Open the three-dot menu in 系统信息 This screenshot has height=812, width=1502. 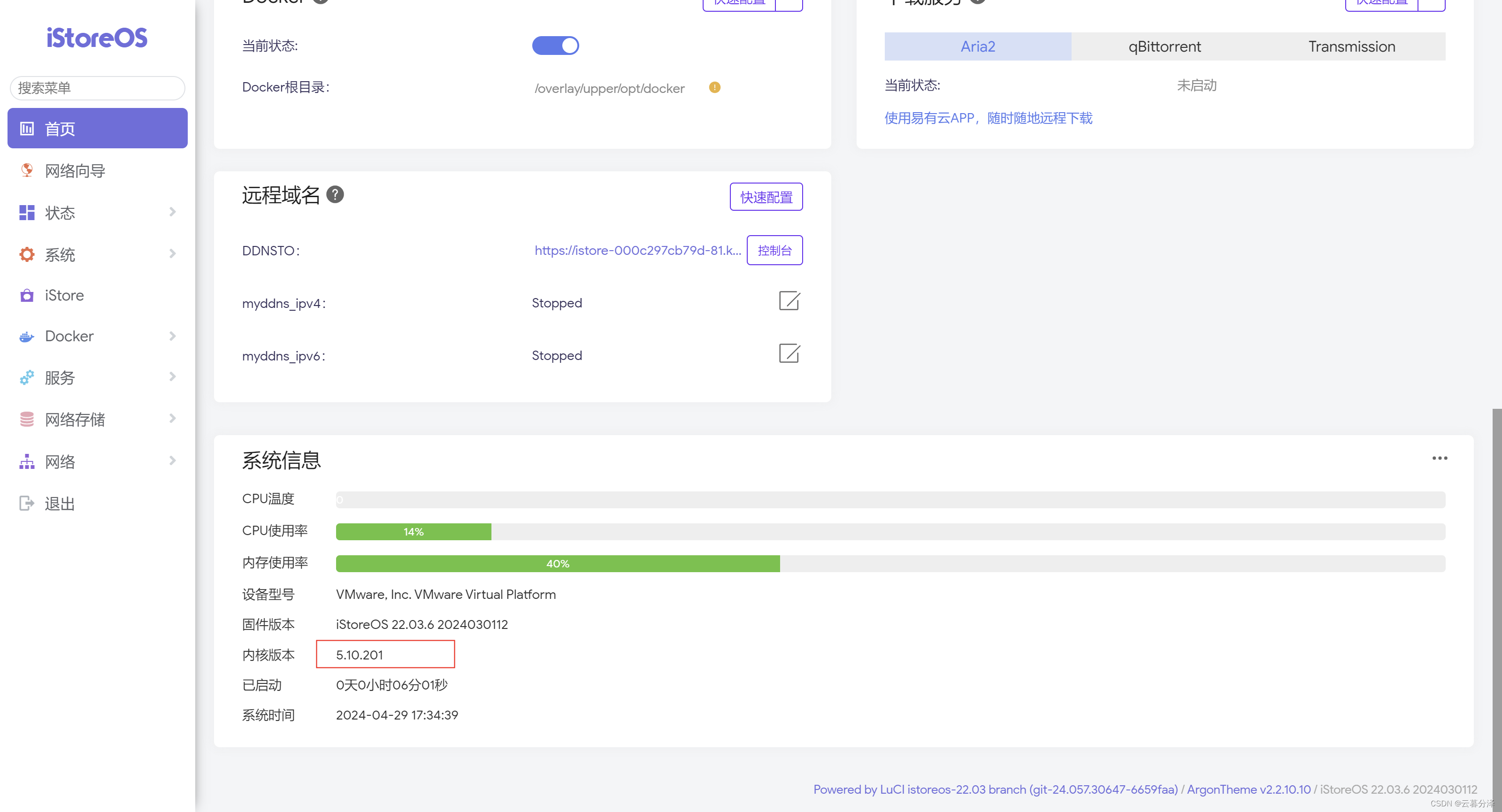pos(1439,458)
